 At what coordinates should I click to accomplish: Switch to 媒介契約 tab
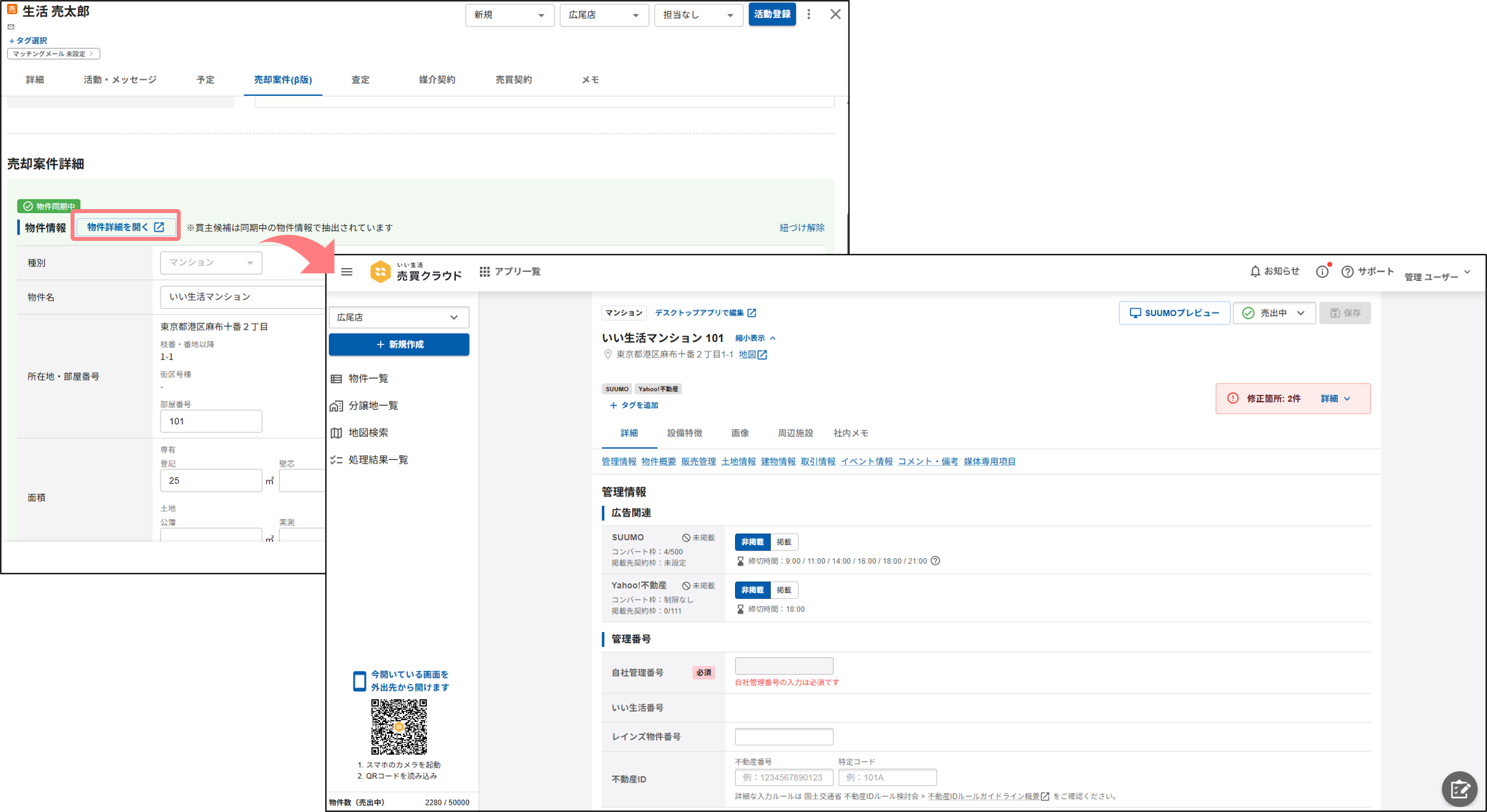437,80
